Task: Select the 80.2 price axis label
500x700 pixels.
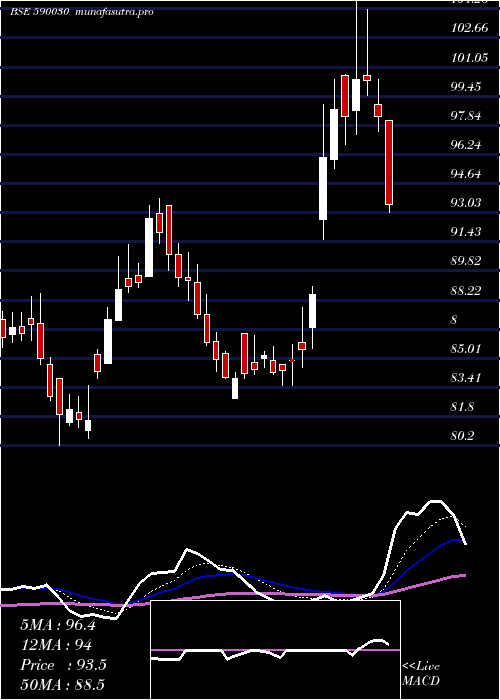Action: 462,436
